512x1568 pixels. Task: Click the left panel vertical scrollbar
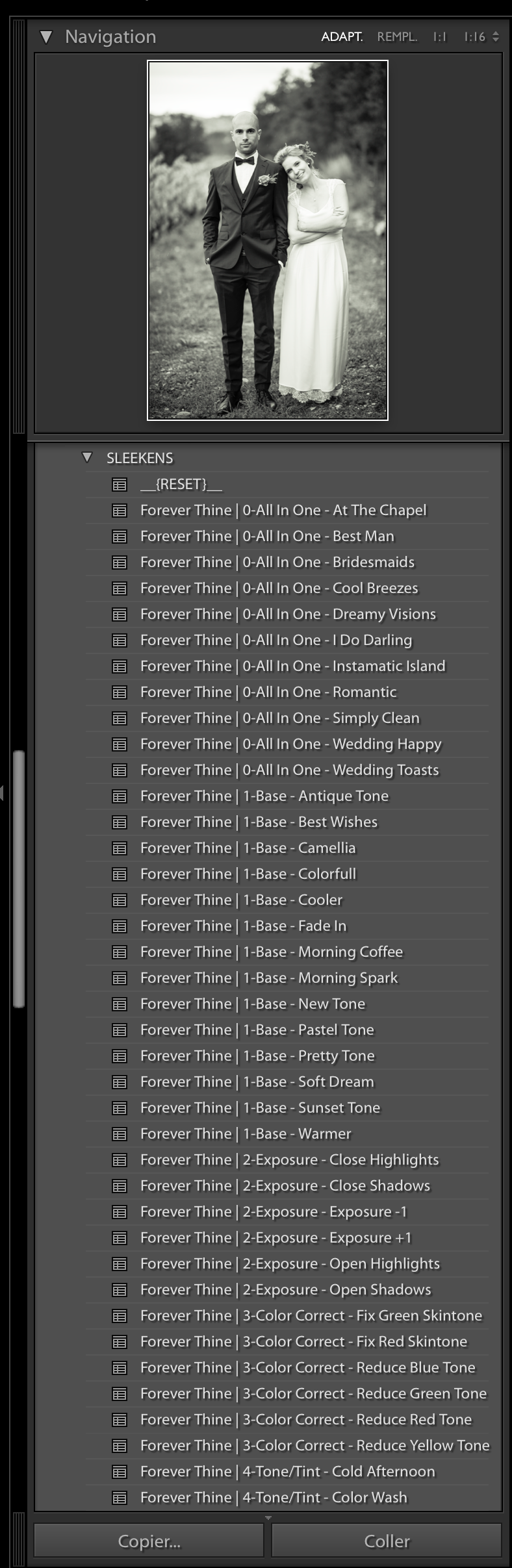[x=19, y=879]
